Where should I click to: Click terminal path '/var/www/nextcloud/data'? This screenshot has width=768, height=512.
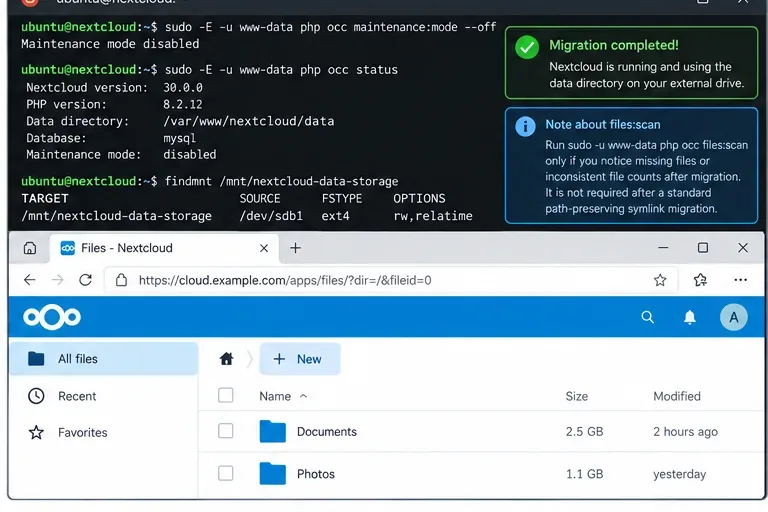[x=249, y=121]
